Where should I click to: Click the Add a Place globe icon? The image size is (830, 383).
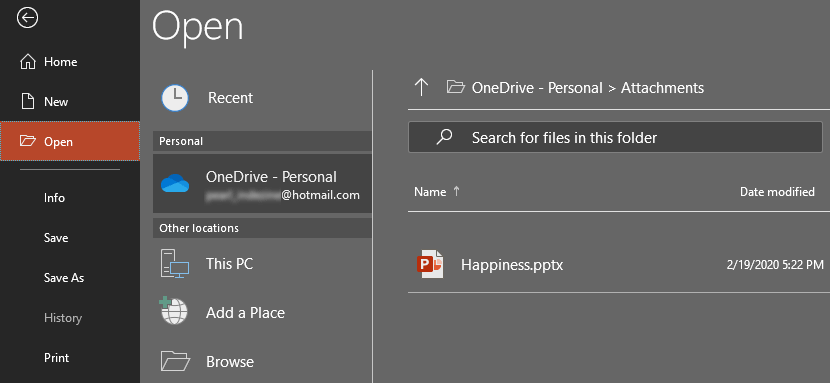pos(174,312)
